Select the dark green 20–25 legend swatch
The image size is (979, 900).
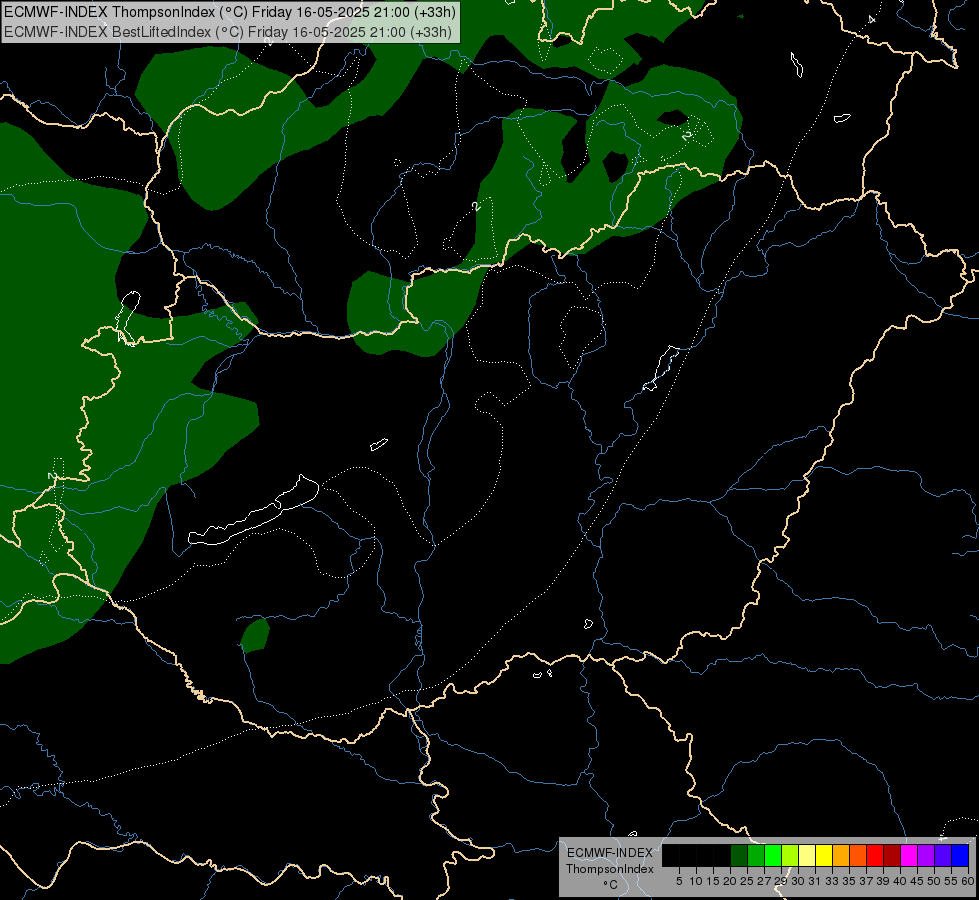[x=739, y=855]
